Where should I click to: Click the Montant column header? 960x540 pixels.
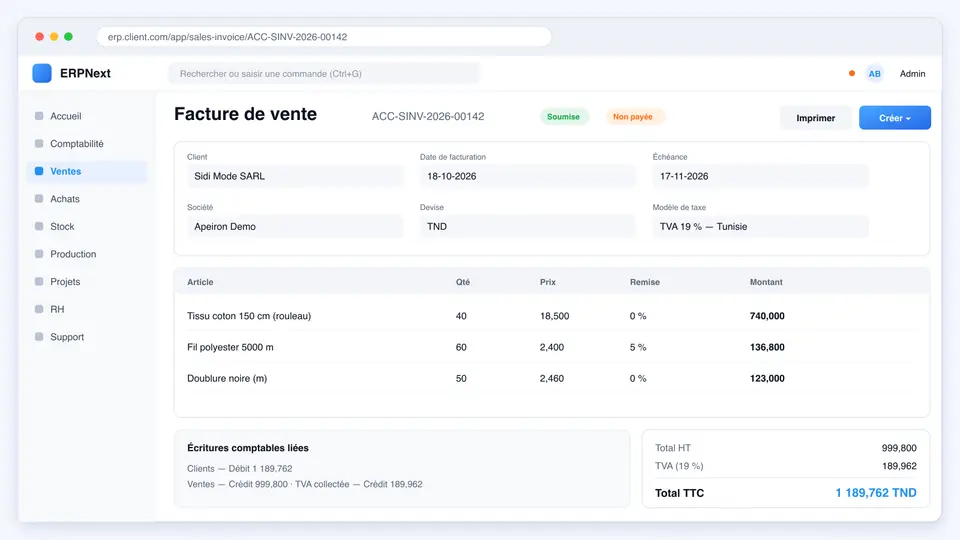766,282
